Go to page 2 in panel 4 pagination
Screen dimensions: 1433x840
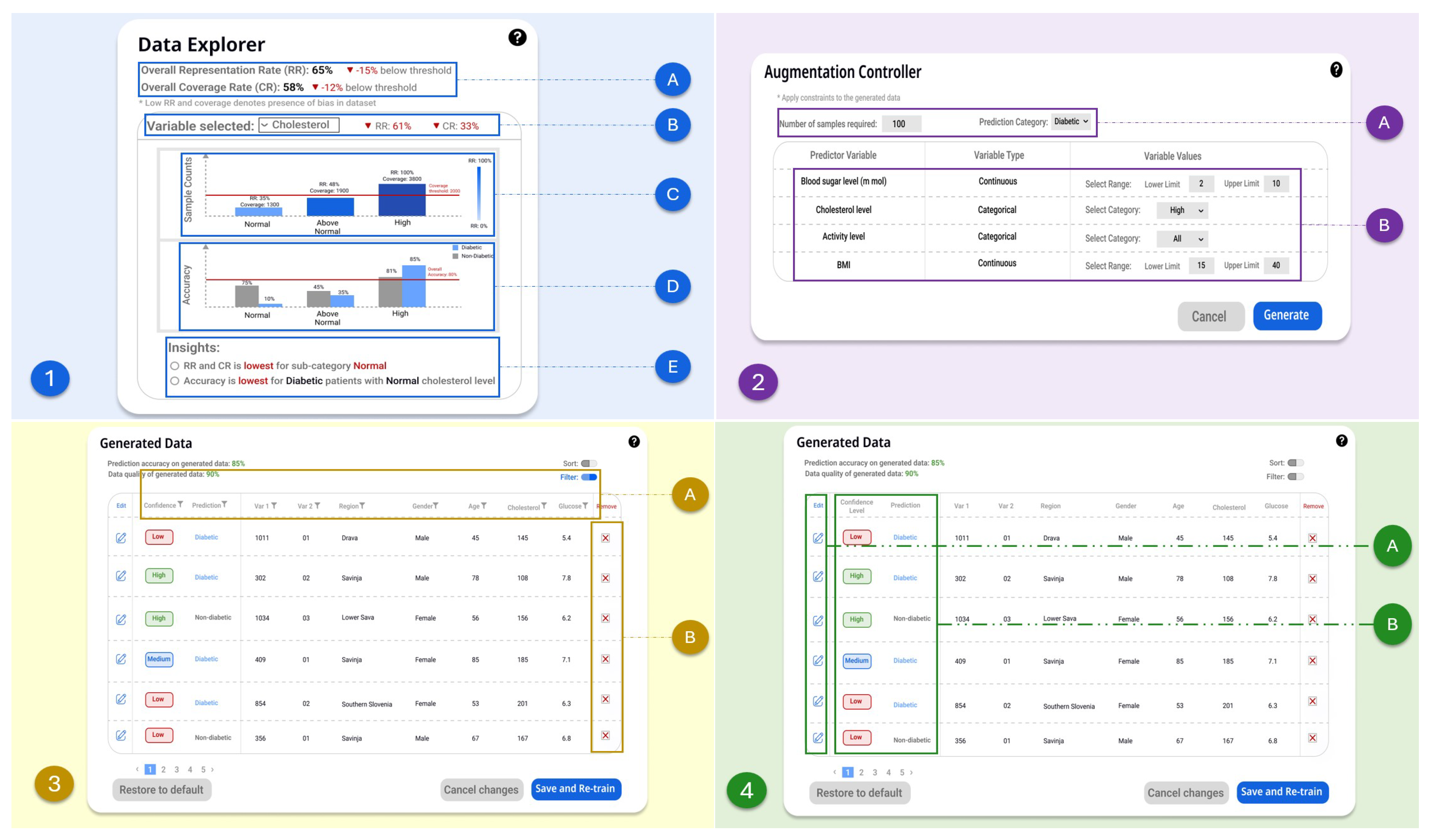tap(861, 772)
